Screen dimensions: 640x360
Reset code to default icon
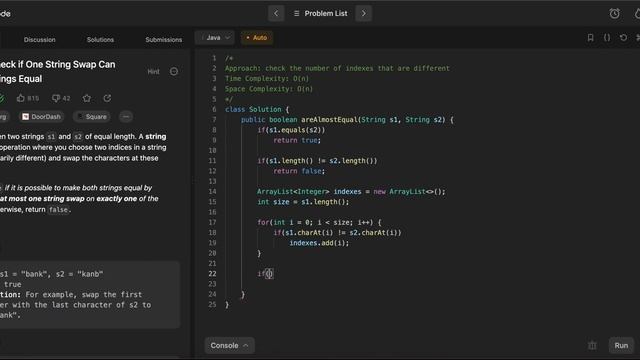click(623, 38)
